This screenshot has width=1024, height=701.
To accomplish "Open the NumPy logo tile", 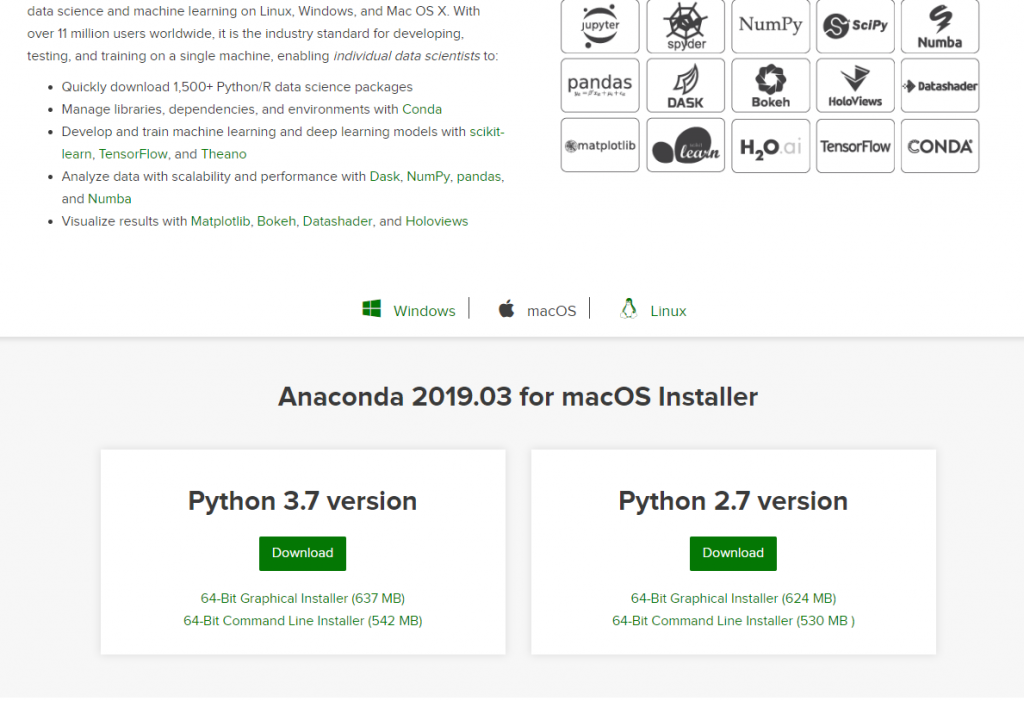I will click(771, 26).
